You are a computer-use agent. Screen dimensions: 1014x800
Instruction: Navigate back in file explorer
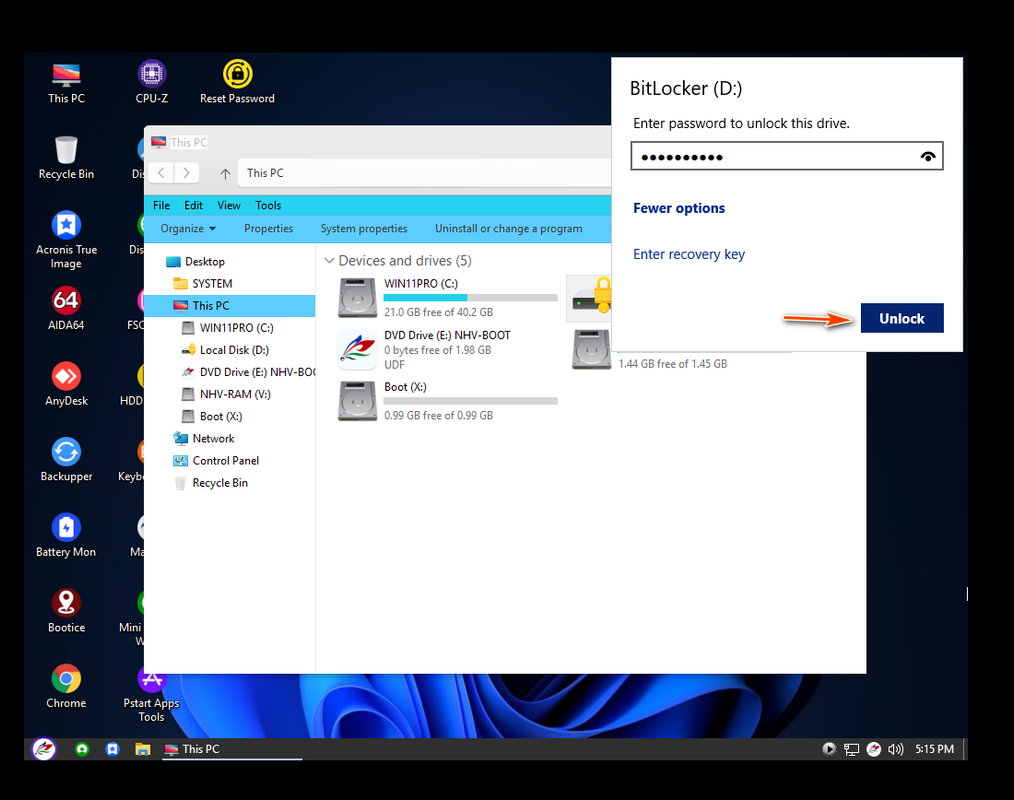coord(162,173)
